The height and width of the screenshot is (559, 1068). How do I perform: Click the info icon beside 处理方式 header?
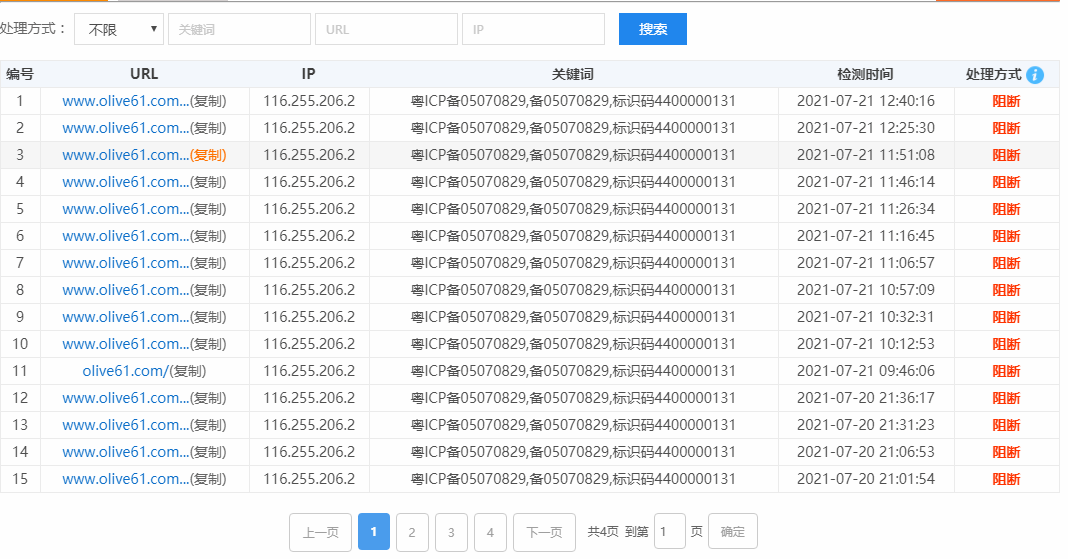click(1035, 75)
